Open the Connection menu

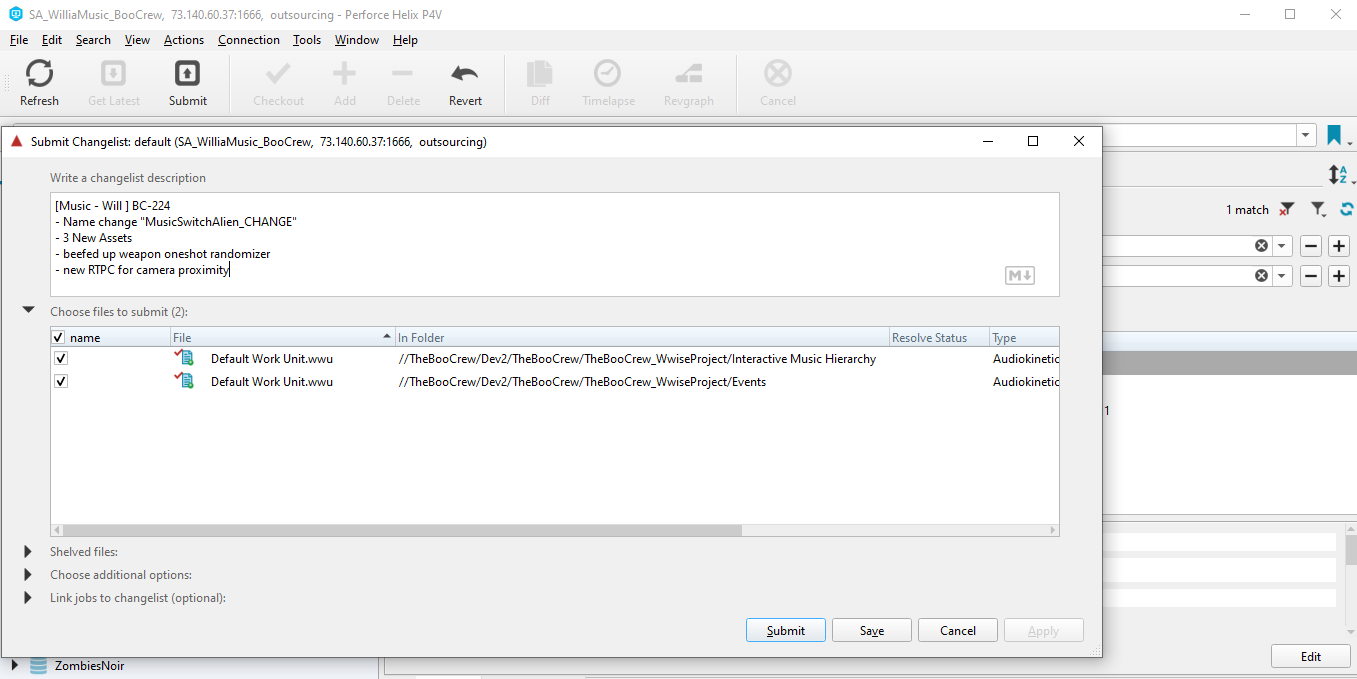tap(248, 40)
